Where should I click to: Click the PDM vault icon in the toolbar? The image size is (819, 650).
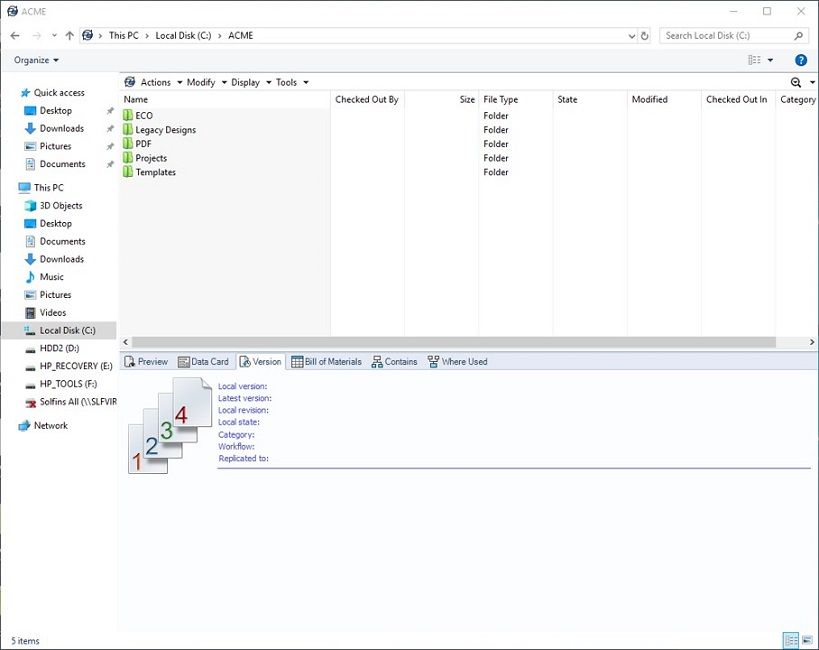pos(128,81)
